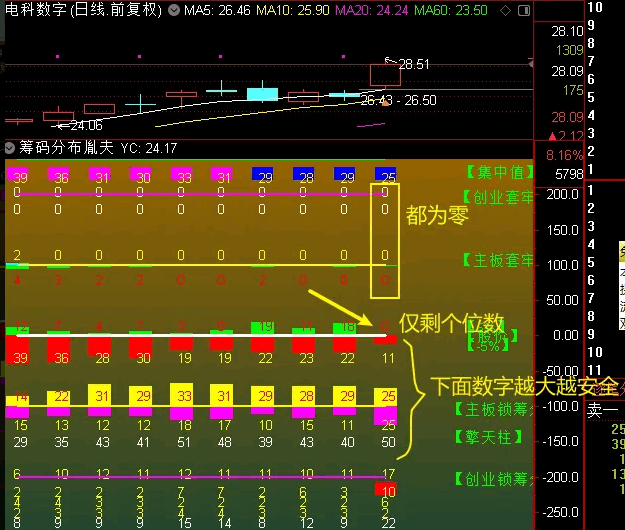
Task: Click the blue 25 box in top row
Action: (x=385, y=174)
